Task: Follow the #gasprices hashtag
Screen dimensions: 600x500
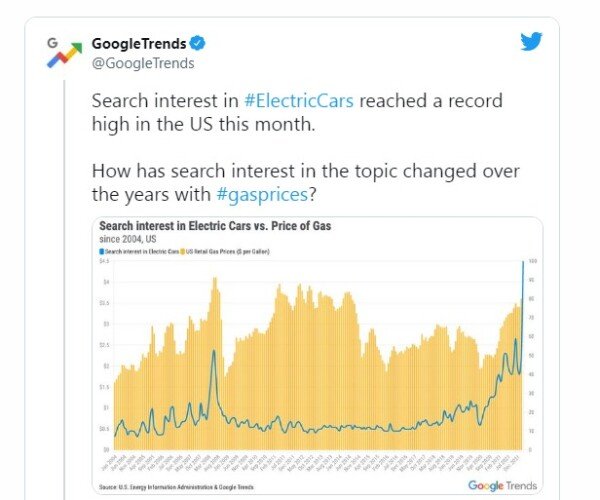Action: 262,194
